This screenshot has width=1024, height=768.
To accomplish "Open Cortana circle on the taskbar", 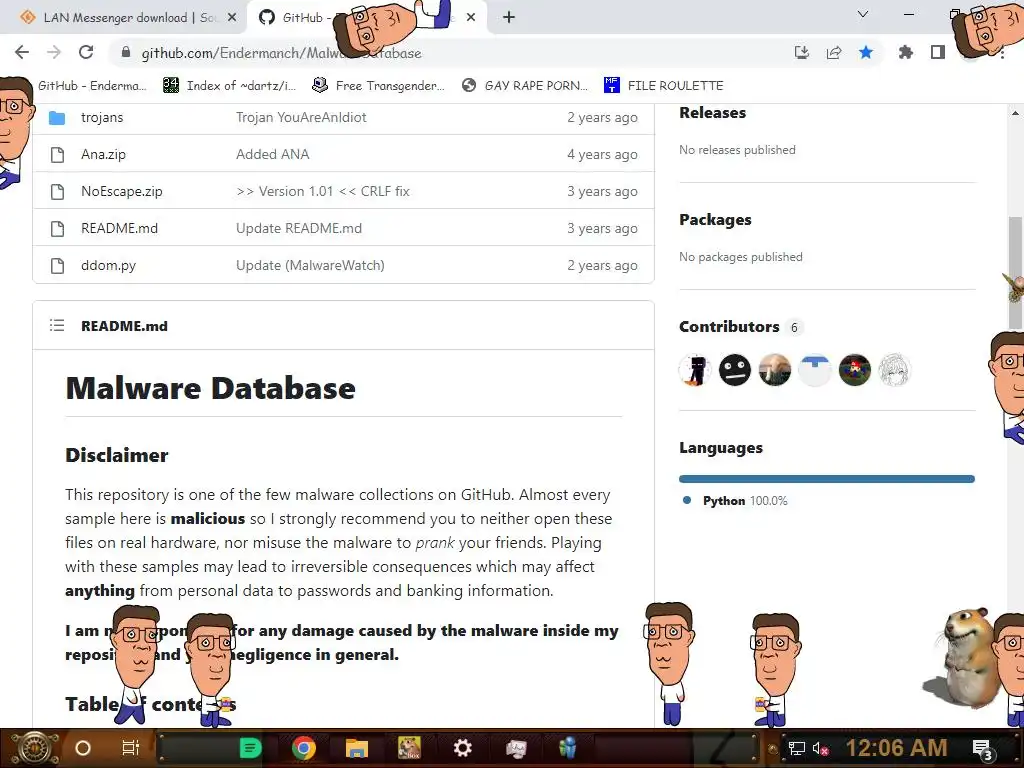I will [83, 748].
